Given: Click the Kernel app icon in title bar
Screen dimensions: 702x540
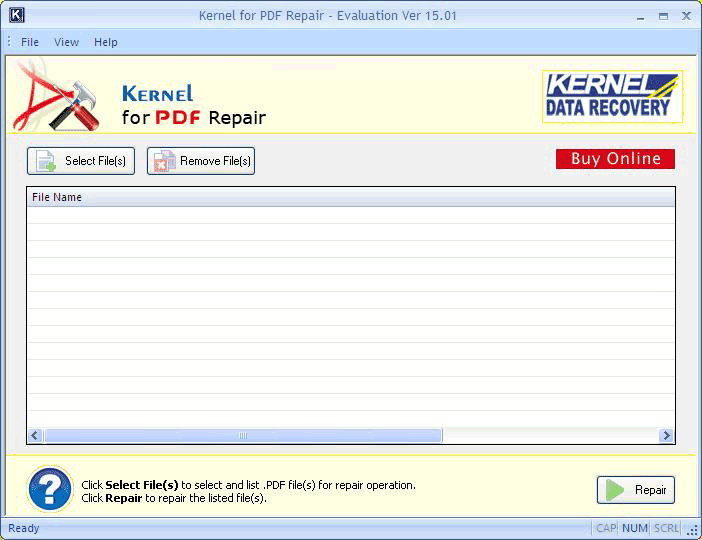Looking at the screenshot, I should pyautogui.click(x=16, y=16).
